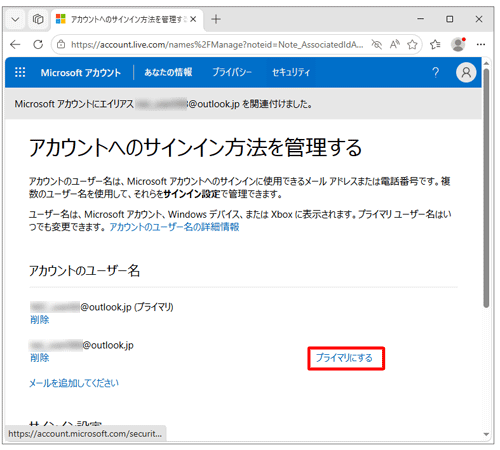Open tracking prevention eye icon

pos(377,44)
